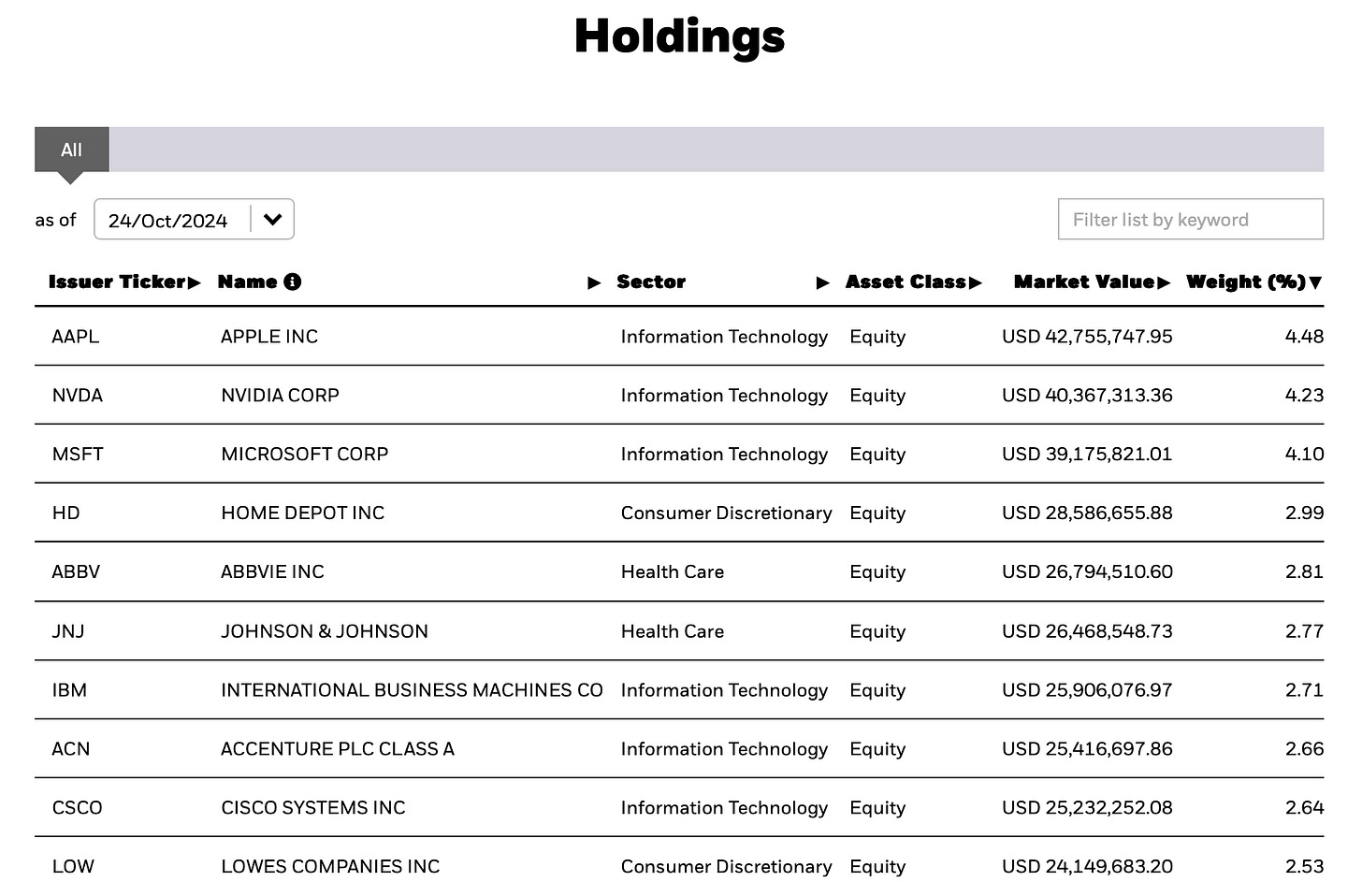
Task: Sort by the Sector column header
Action: click(651, 282)
